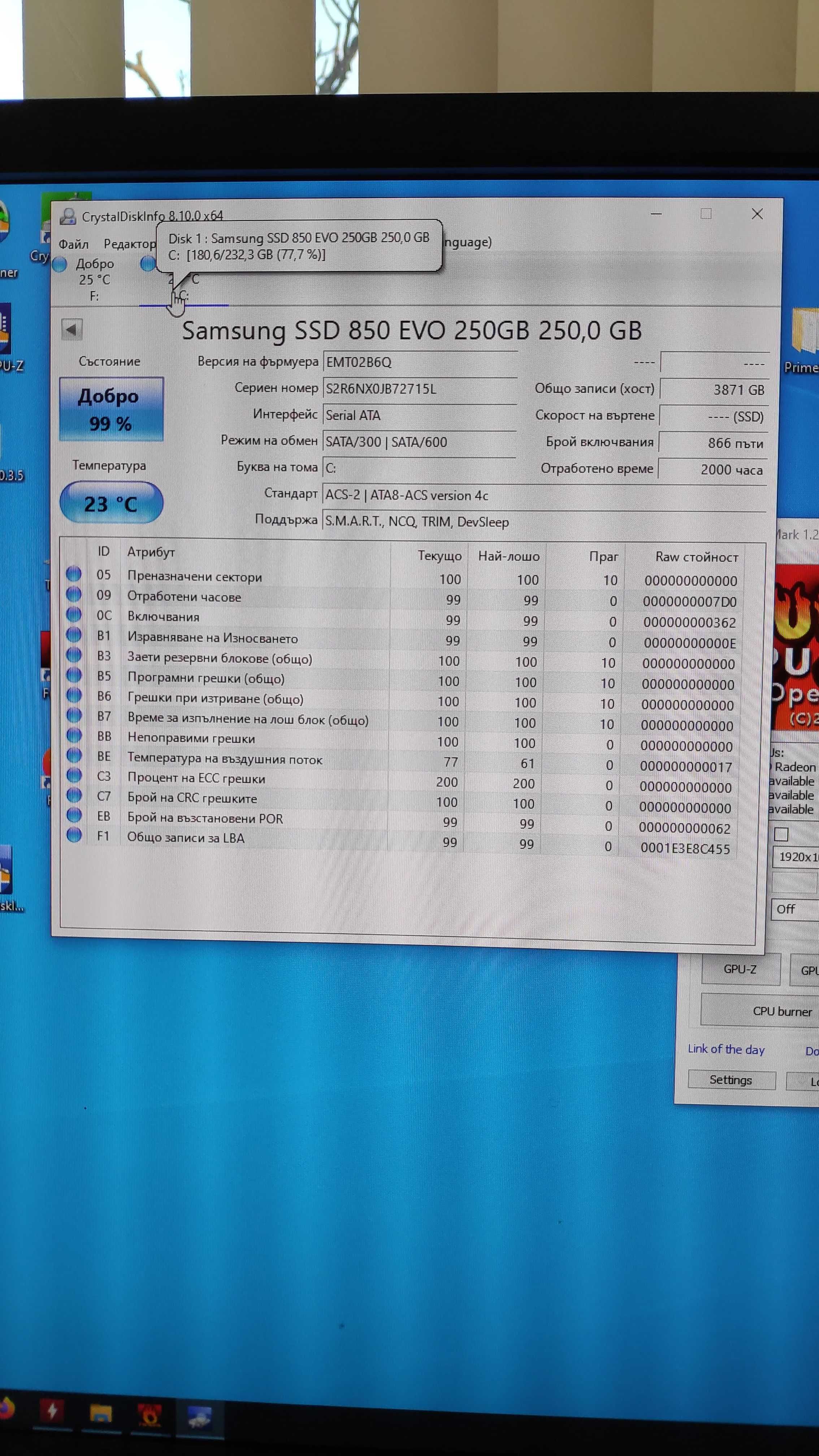Click the Raw стойност column header
Viewport: 819px width, 1456px height.
click(697, 557)
